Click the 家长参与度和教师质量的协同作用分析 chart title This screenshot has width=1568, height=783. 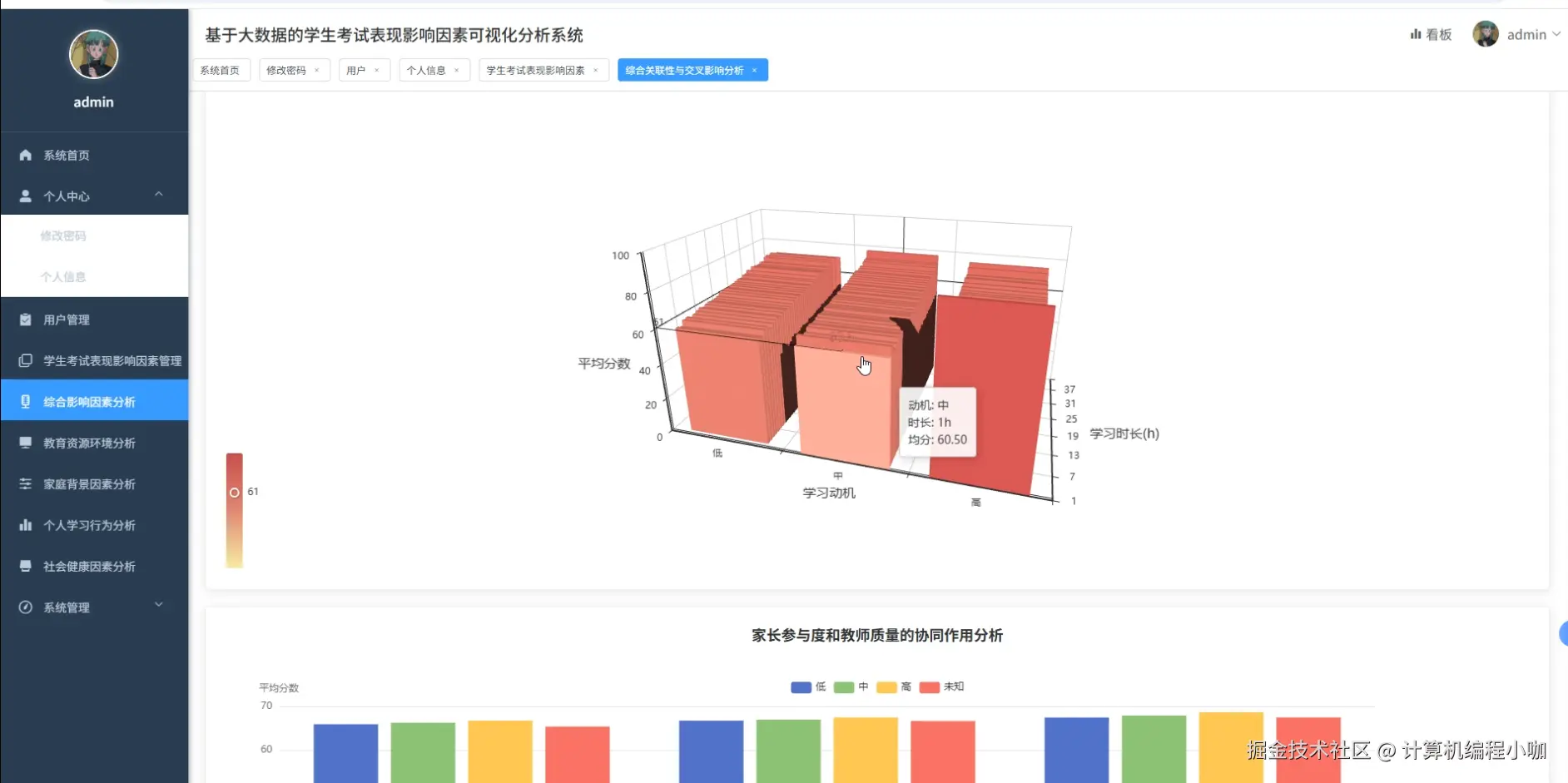(877, 636)
